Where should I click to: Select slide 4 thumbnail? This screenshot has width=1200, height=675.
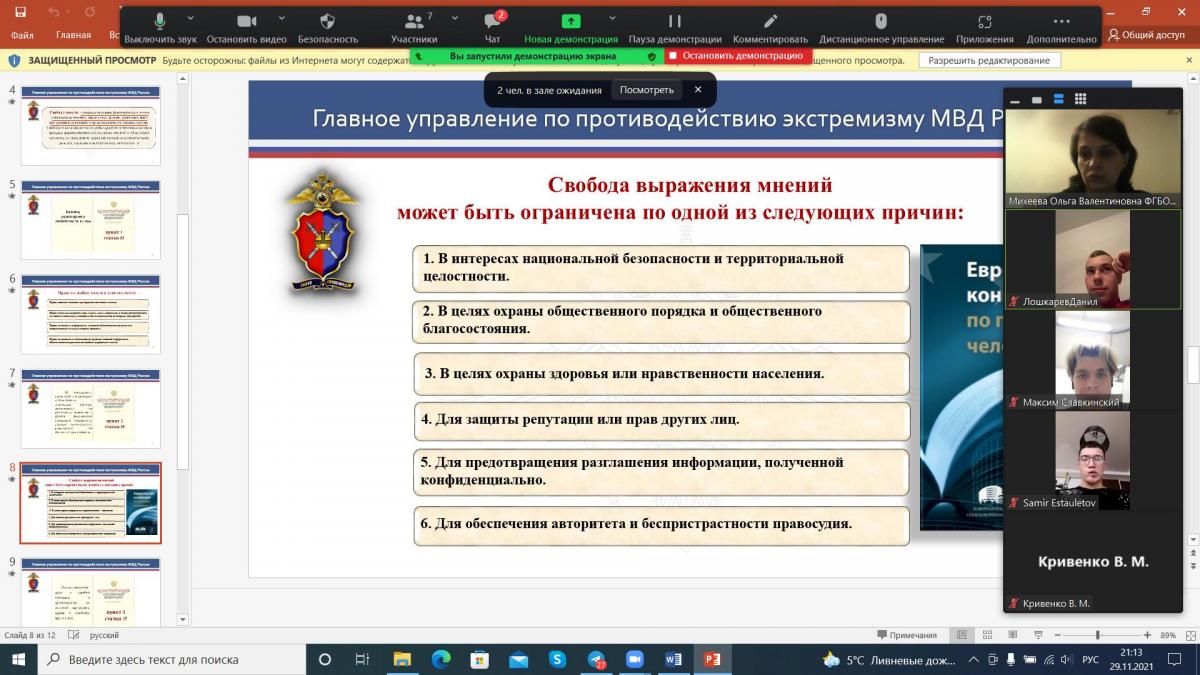(90, 125)
